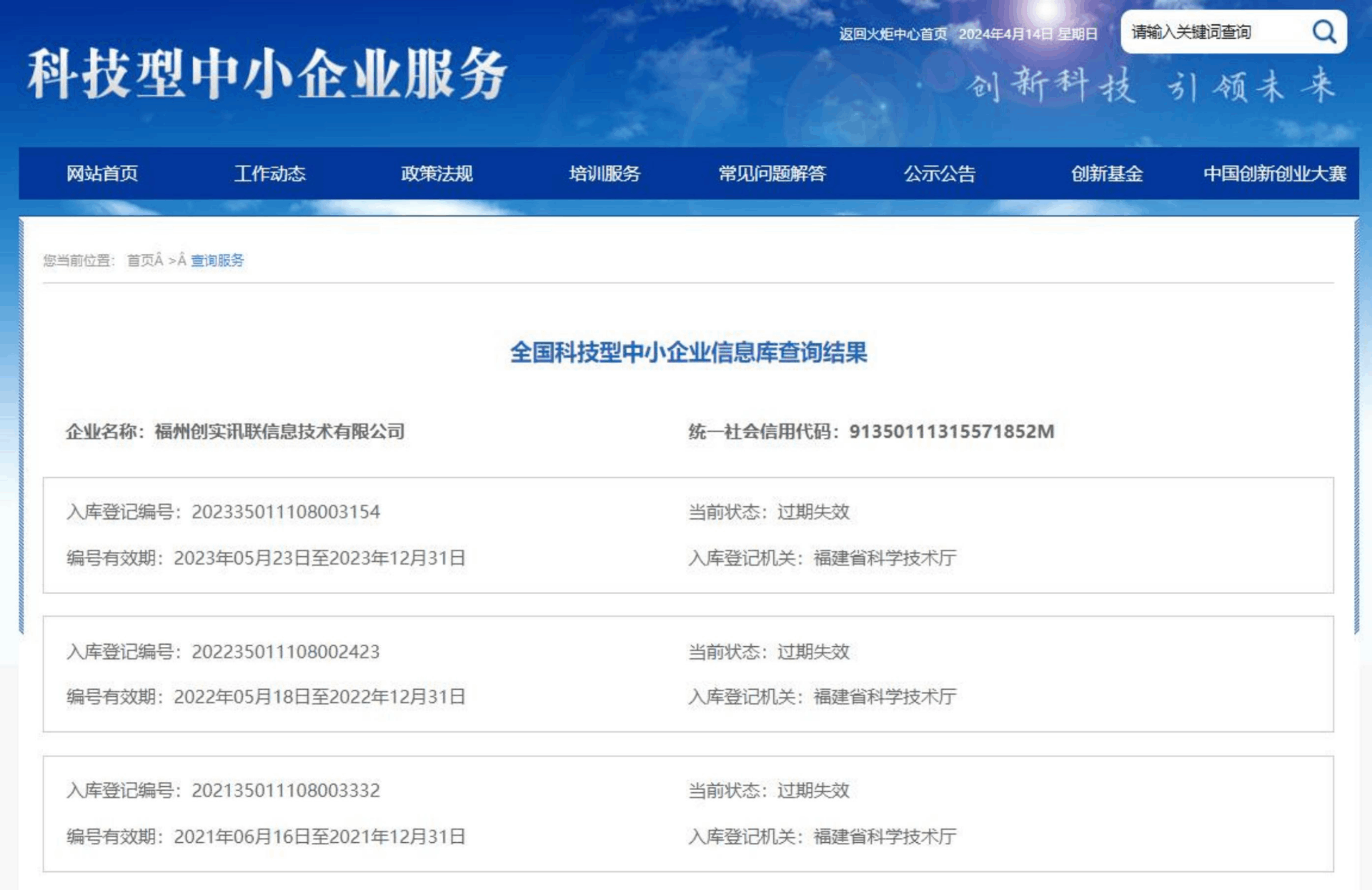Click company name 福州创实讯联信息技术有限公司
This screenshot has width=1372, height=890.
tap(279, 431)
